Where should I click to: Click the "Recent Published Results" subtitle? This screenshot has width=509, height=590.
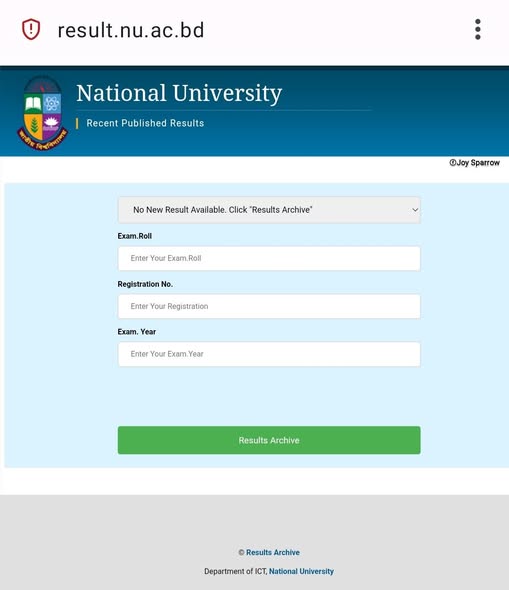[145, 123]
